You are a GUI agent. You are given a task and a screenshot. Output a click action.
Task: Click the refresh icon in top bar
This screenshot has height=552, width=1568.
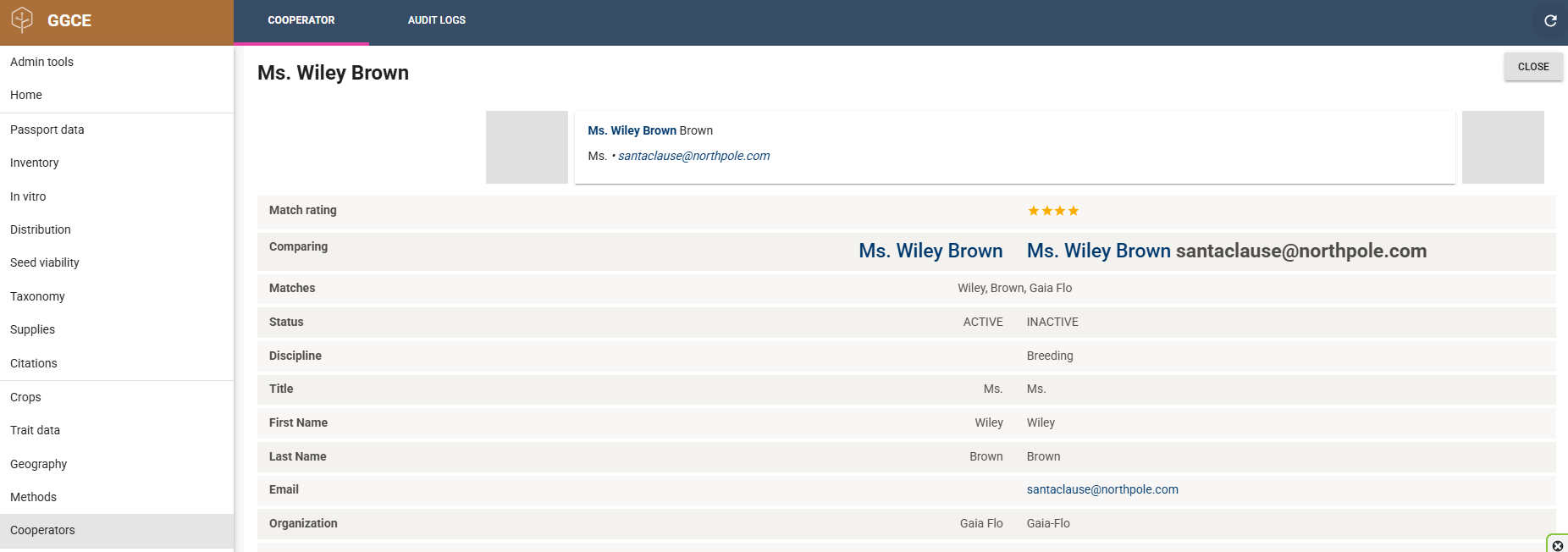coord(1550,20)
